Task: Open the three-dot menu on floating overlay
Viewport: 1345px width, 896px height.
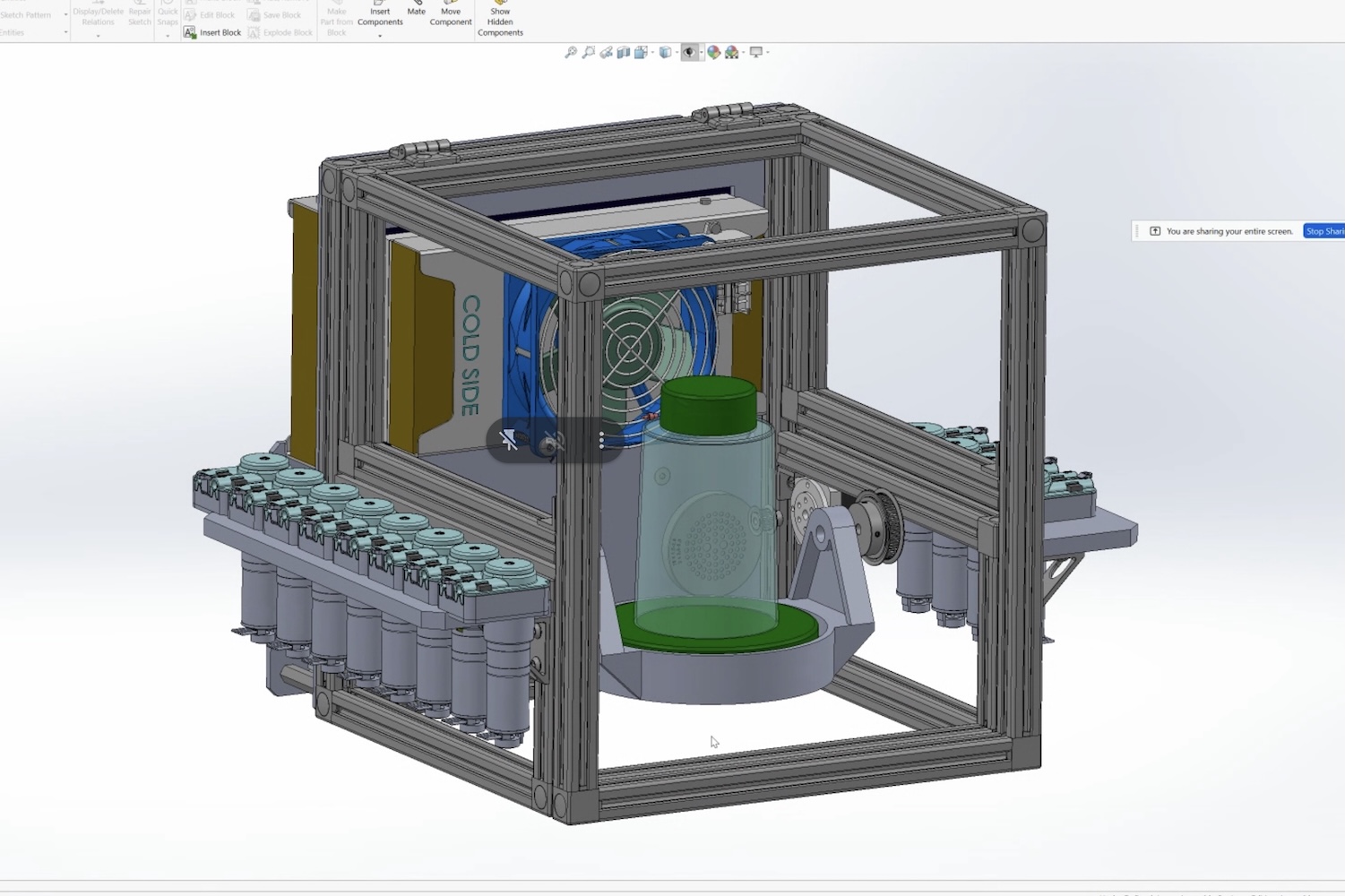Action: point(601,440)
